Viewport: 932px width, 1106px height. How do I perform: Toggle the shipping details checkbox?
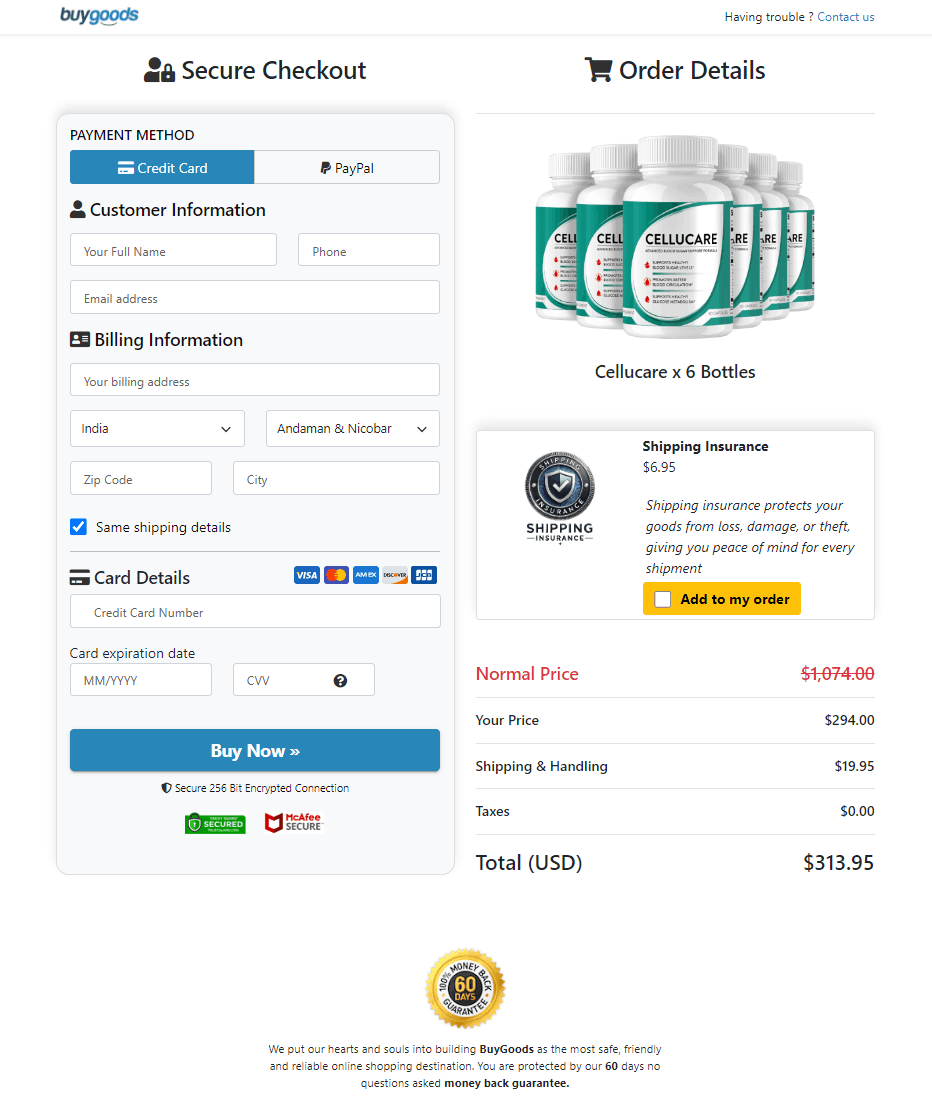coord(78,526)
